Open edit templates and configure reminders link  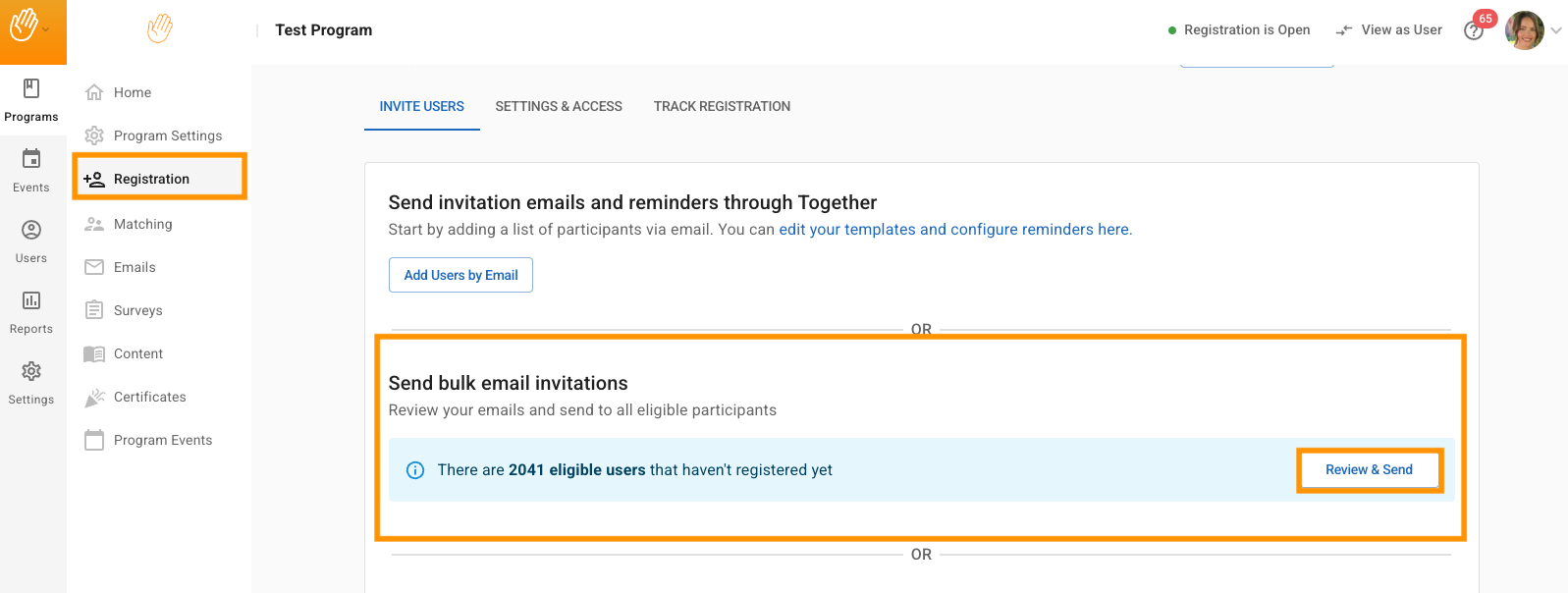pyautogui.click(x=954, y=230)
